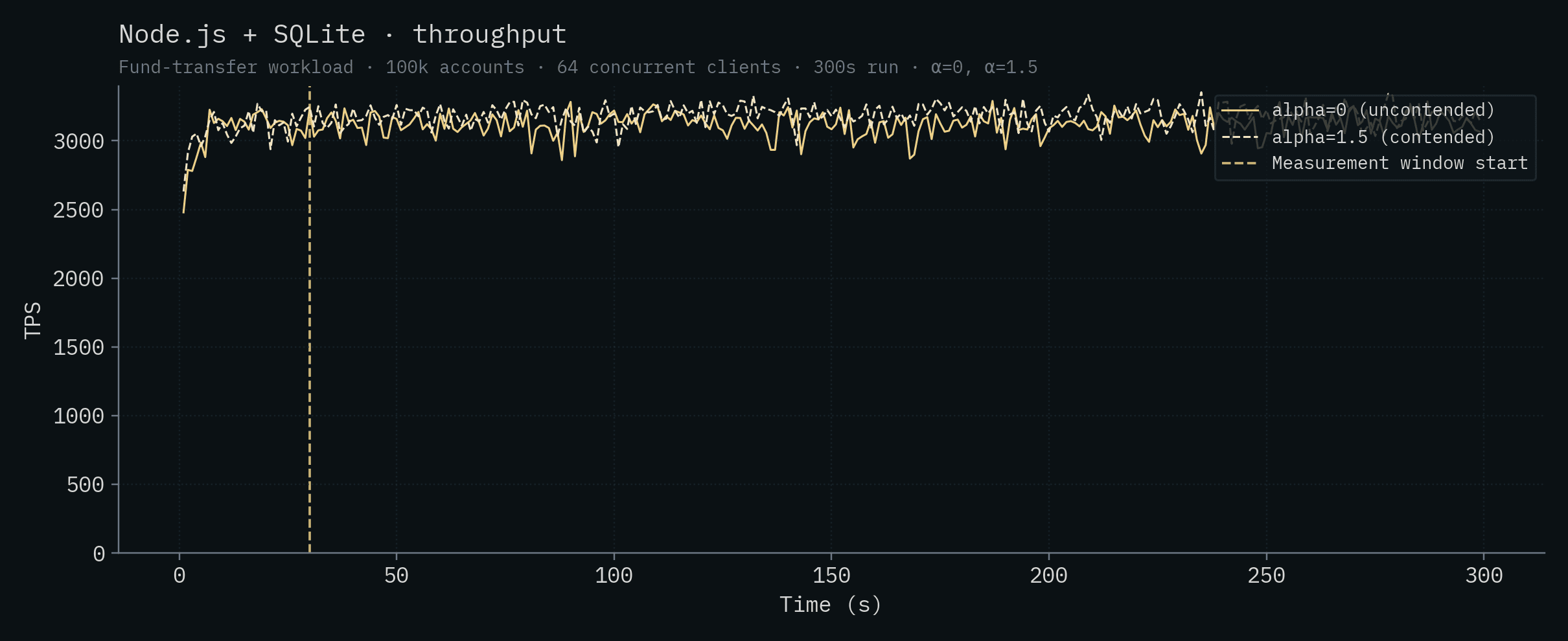This screenshot has width=1568, height=641.
Task: Click x-axis tick label '200'
Action: pyautogui.click(x=1049, y=576)
